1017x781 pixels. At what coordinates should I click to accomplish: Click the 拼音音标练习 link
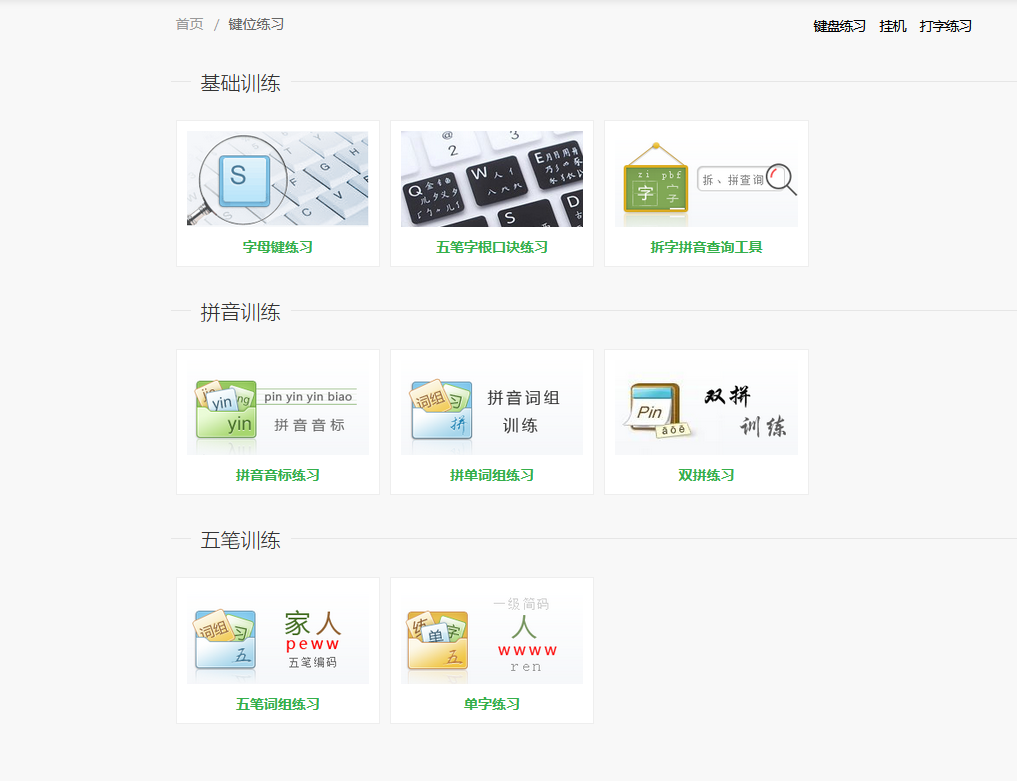[x=277, y=475]
